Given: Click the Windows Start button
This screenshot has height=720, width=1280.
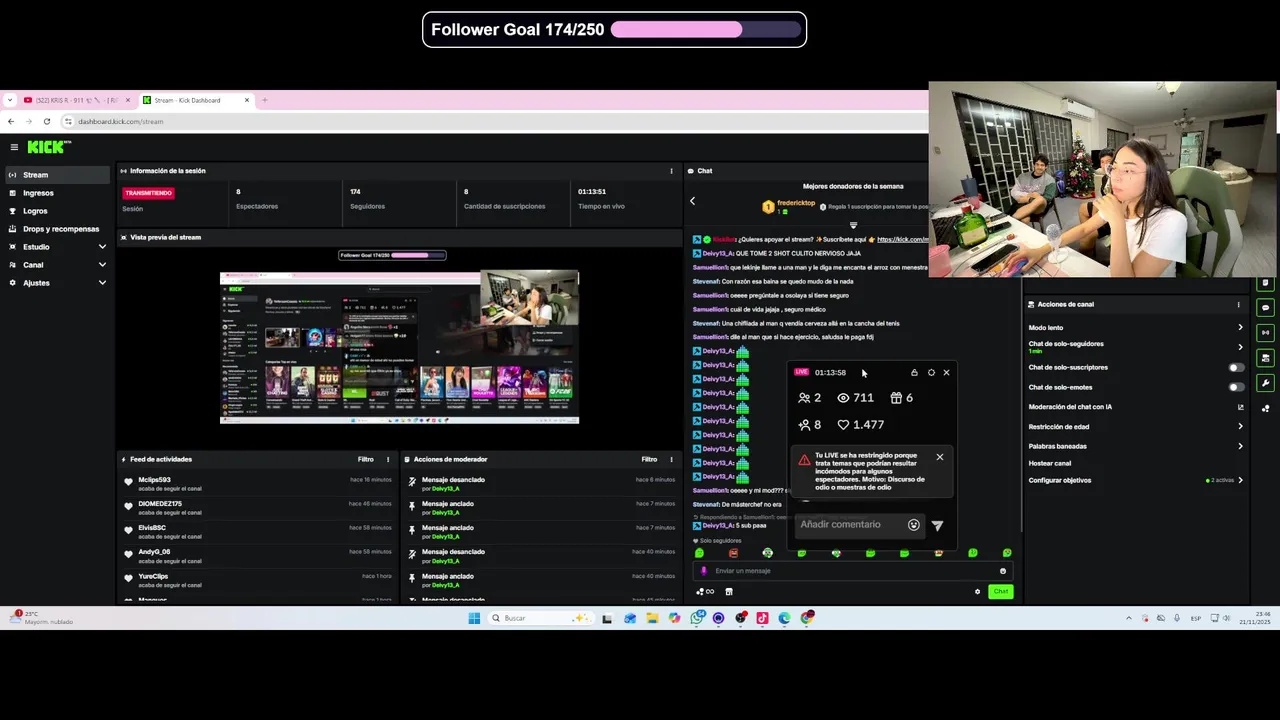Looking at the screenshot, I should point(474,618).
